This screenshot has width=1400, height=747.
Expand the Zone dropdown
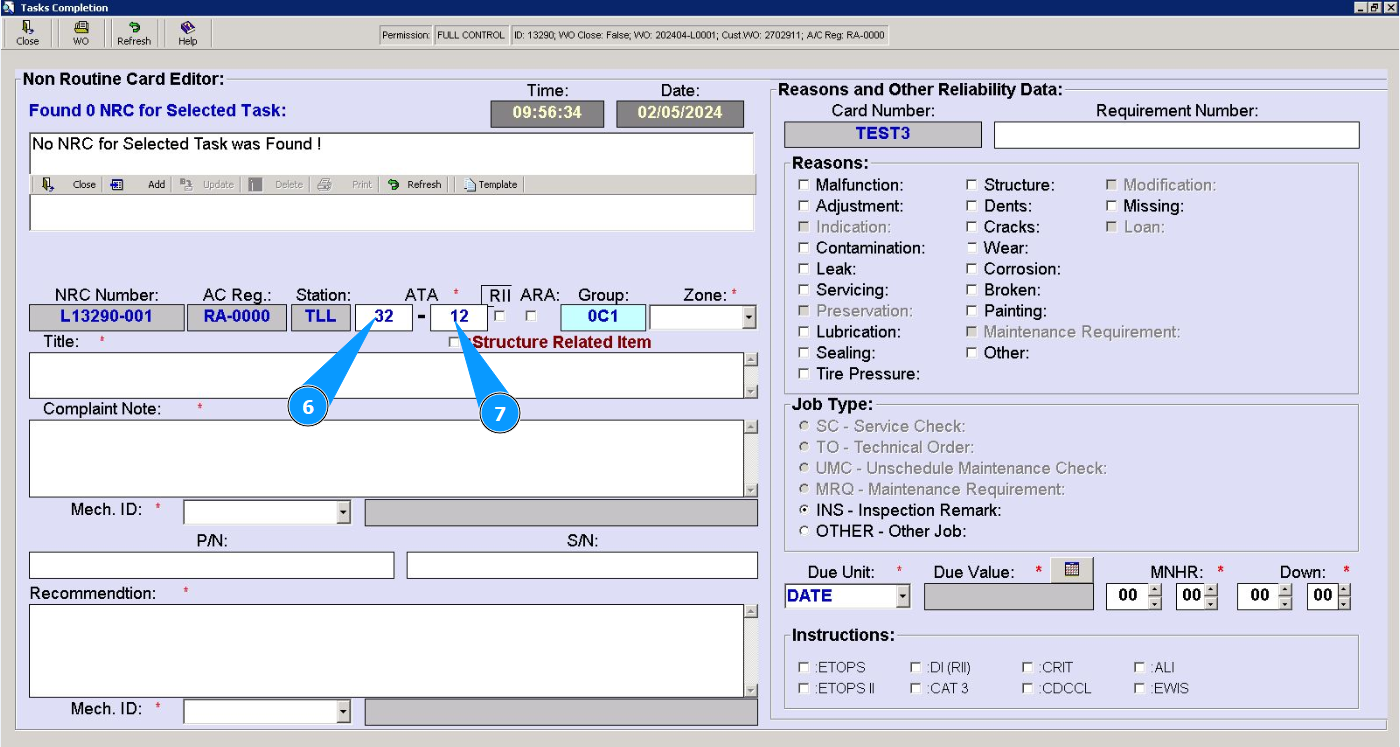click(x=748, y=318)
